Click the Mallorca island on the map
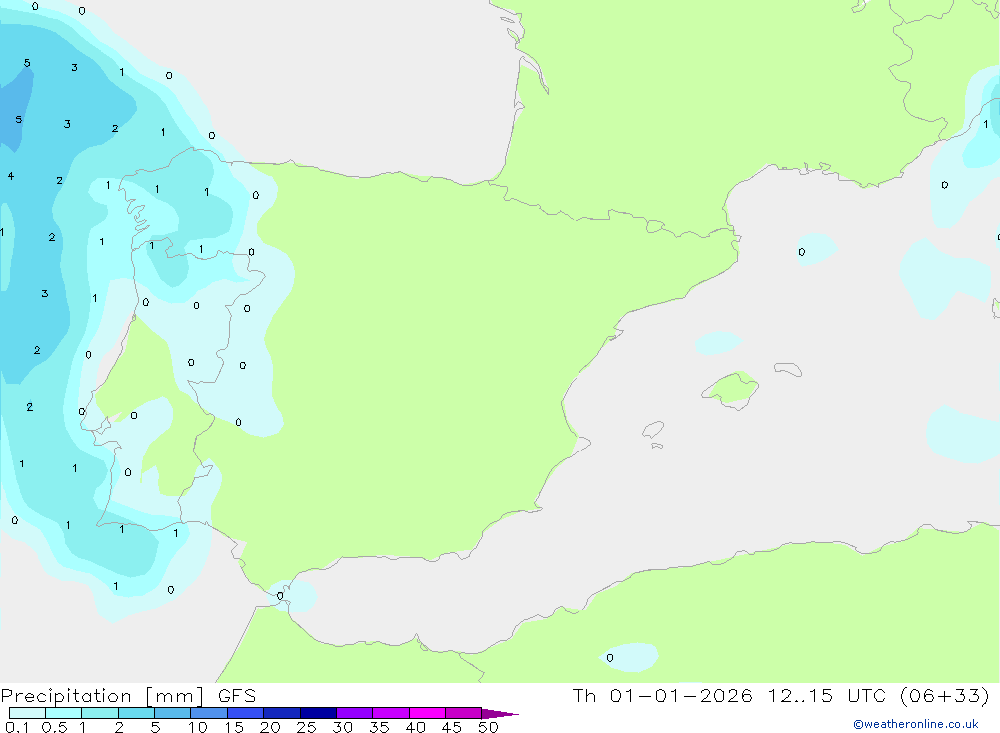Viewport: 1000px width, 733px height. pyautogui.click(x=731, y=389)
